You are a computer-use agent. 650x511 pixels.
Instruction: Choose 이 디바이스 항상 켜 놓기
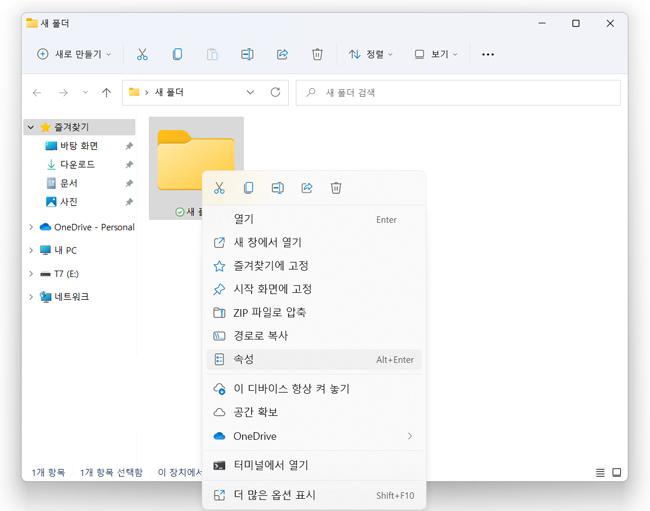click(314, 389)
